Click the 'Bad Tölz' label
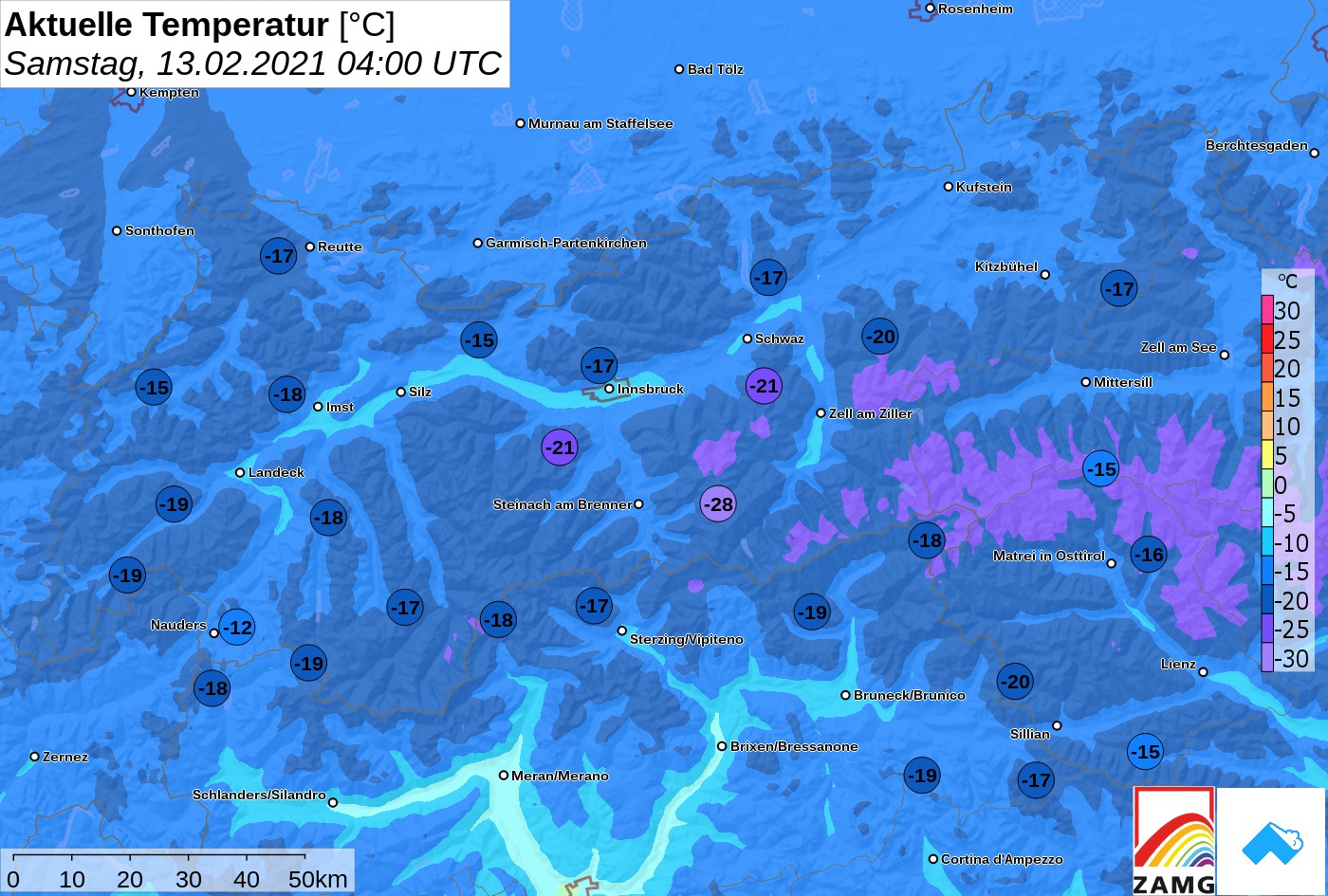This screenshot has height=896, width=1328. (715, 69)
